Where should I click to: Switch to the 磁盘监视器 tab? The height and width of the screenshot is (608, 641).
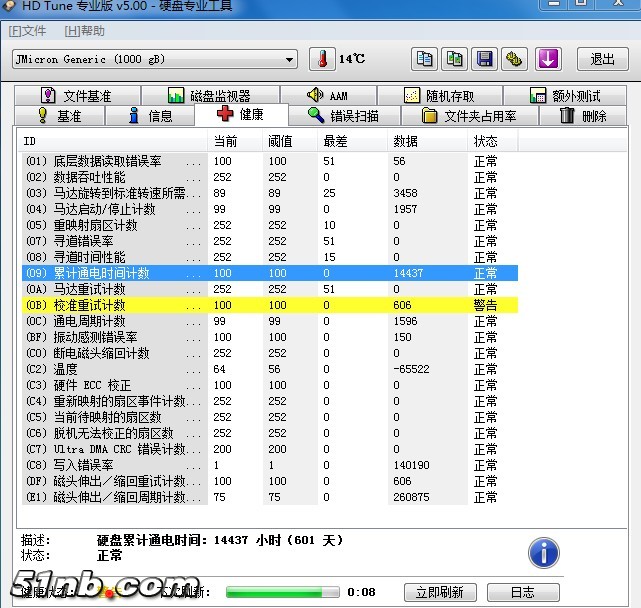click(x=211, y=96)
